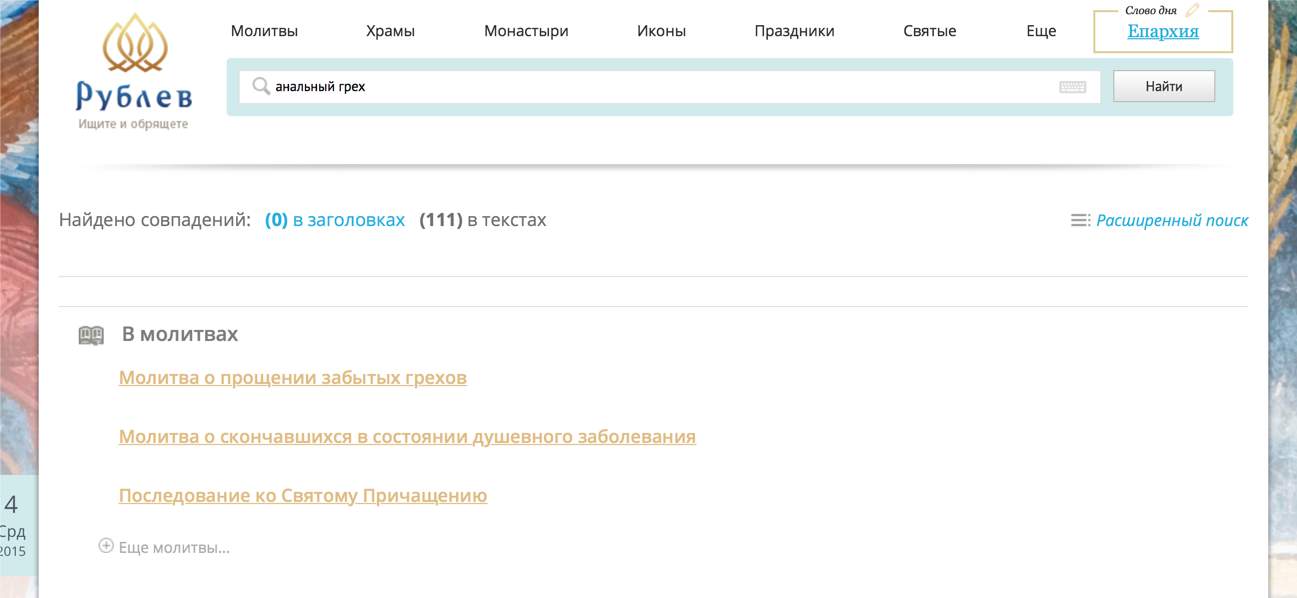
Task: Open the Епархия link
Action: tap(1163, 32)
